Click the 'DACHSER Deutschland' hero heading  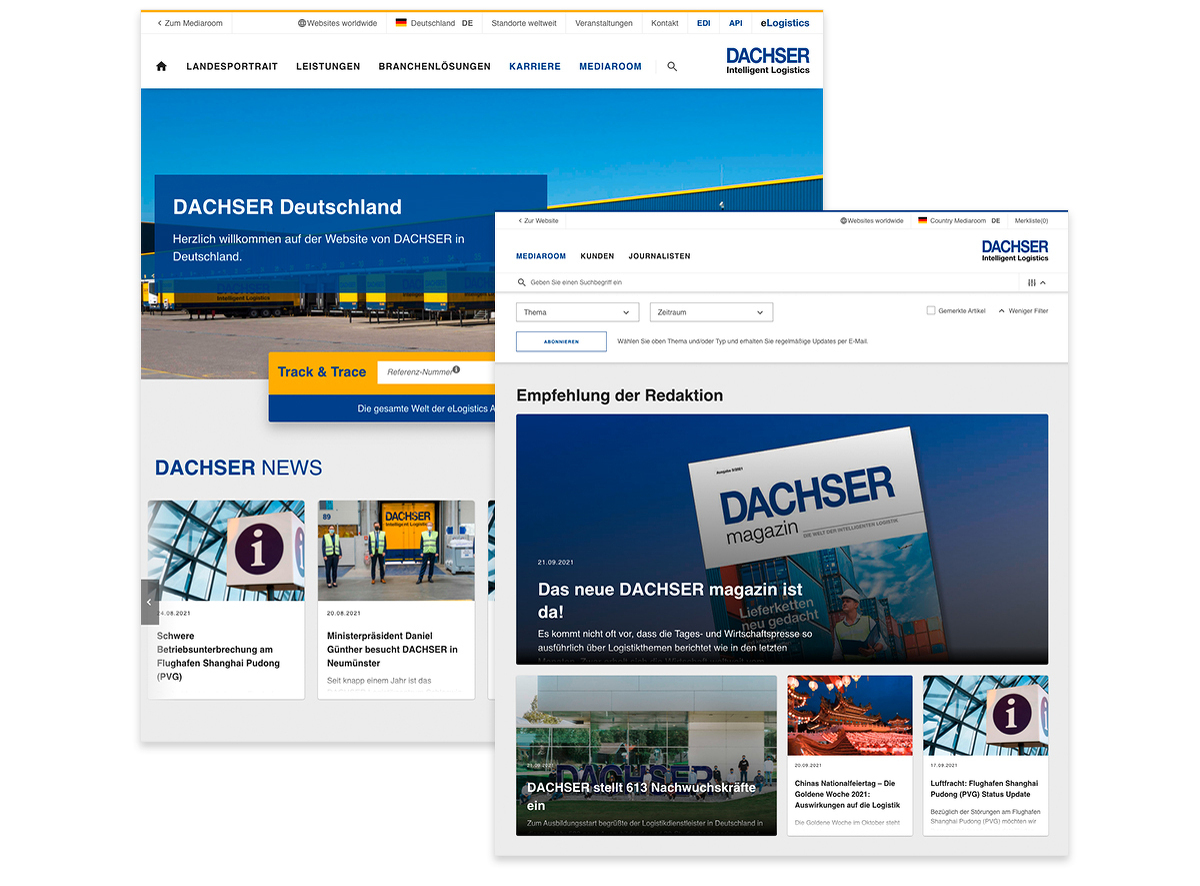pos(287,207)
